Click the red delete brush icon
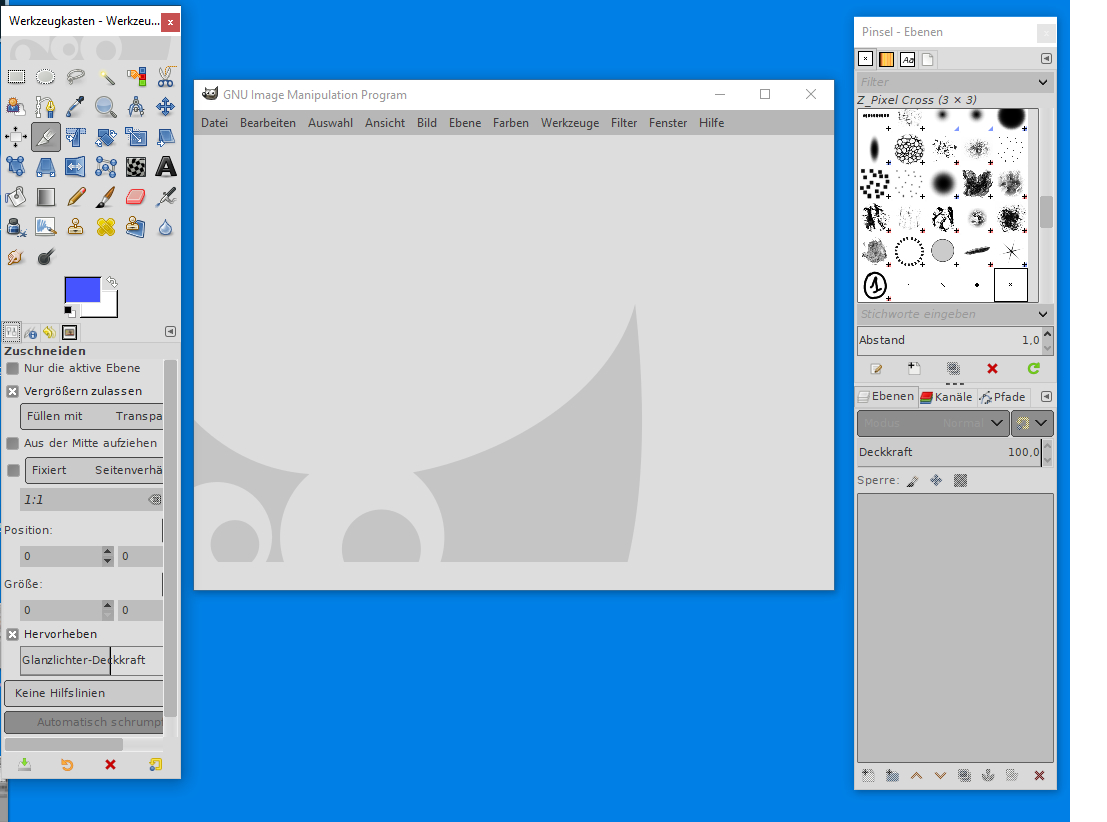 click(992, 369)
